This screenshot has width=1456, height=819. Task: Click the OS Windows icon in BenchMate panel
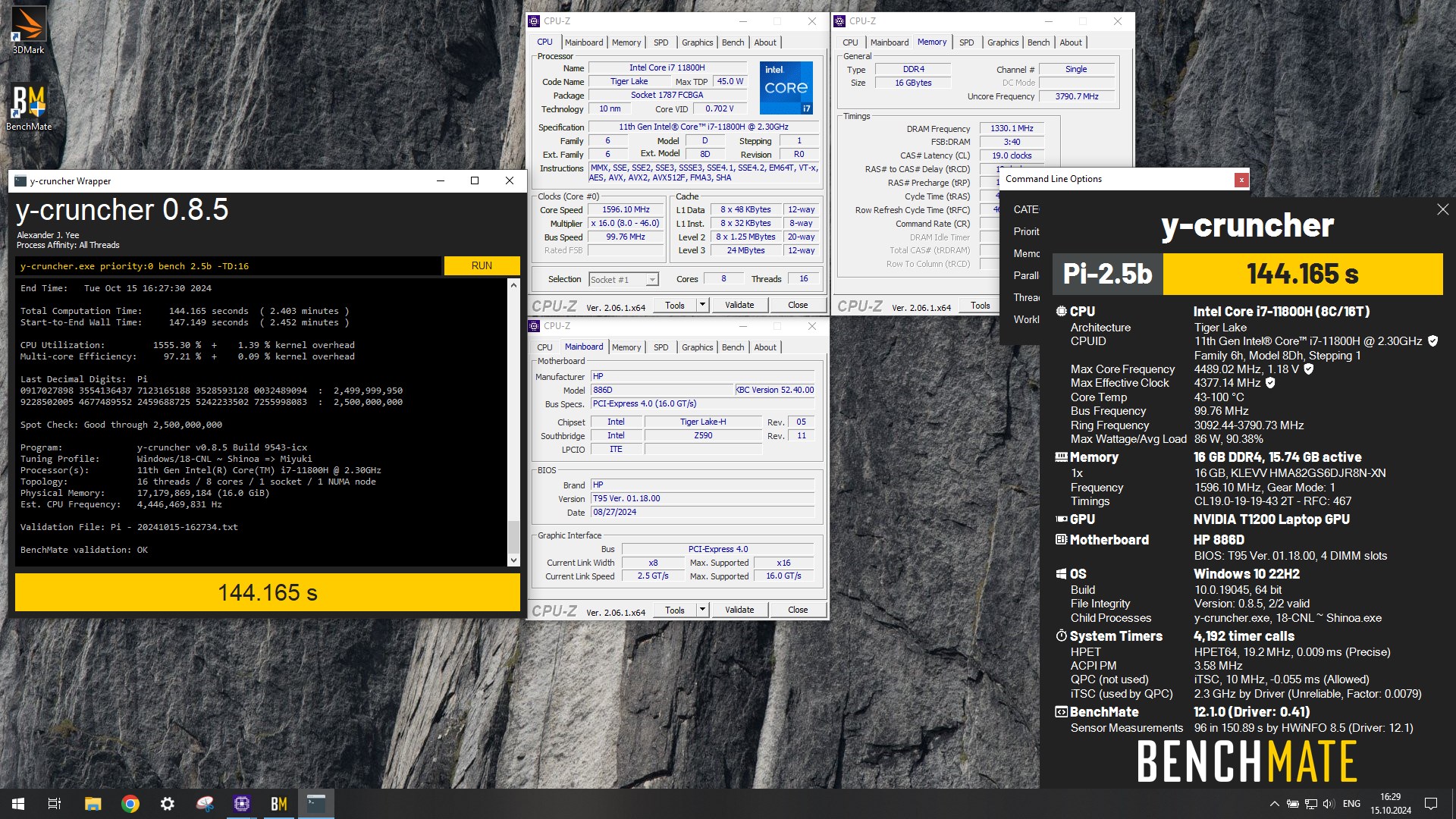pyautogui.click(x=1062, y=574)
